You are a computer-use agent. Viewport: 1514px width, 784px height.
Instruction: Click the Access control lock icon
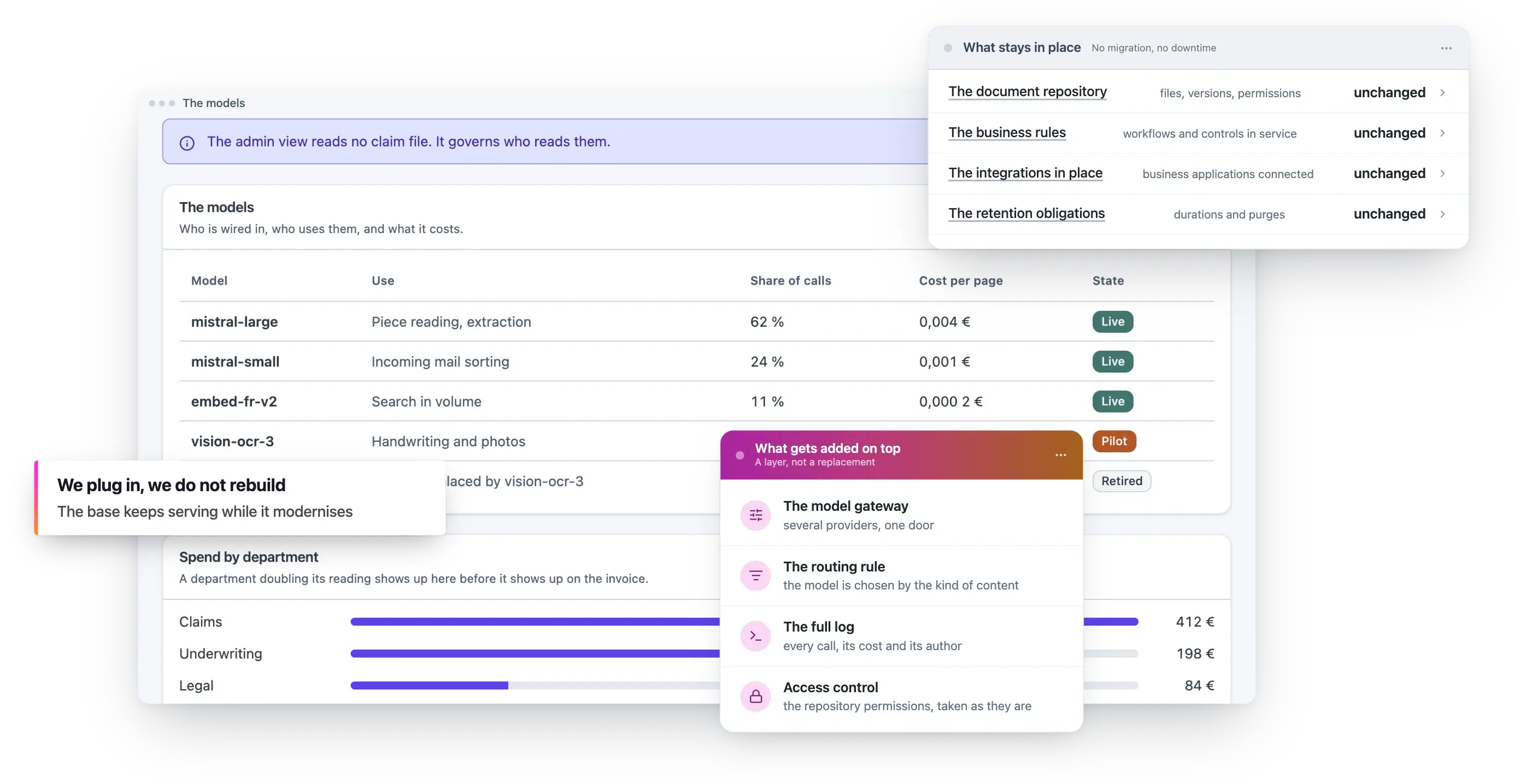755,697
